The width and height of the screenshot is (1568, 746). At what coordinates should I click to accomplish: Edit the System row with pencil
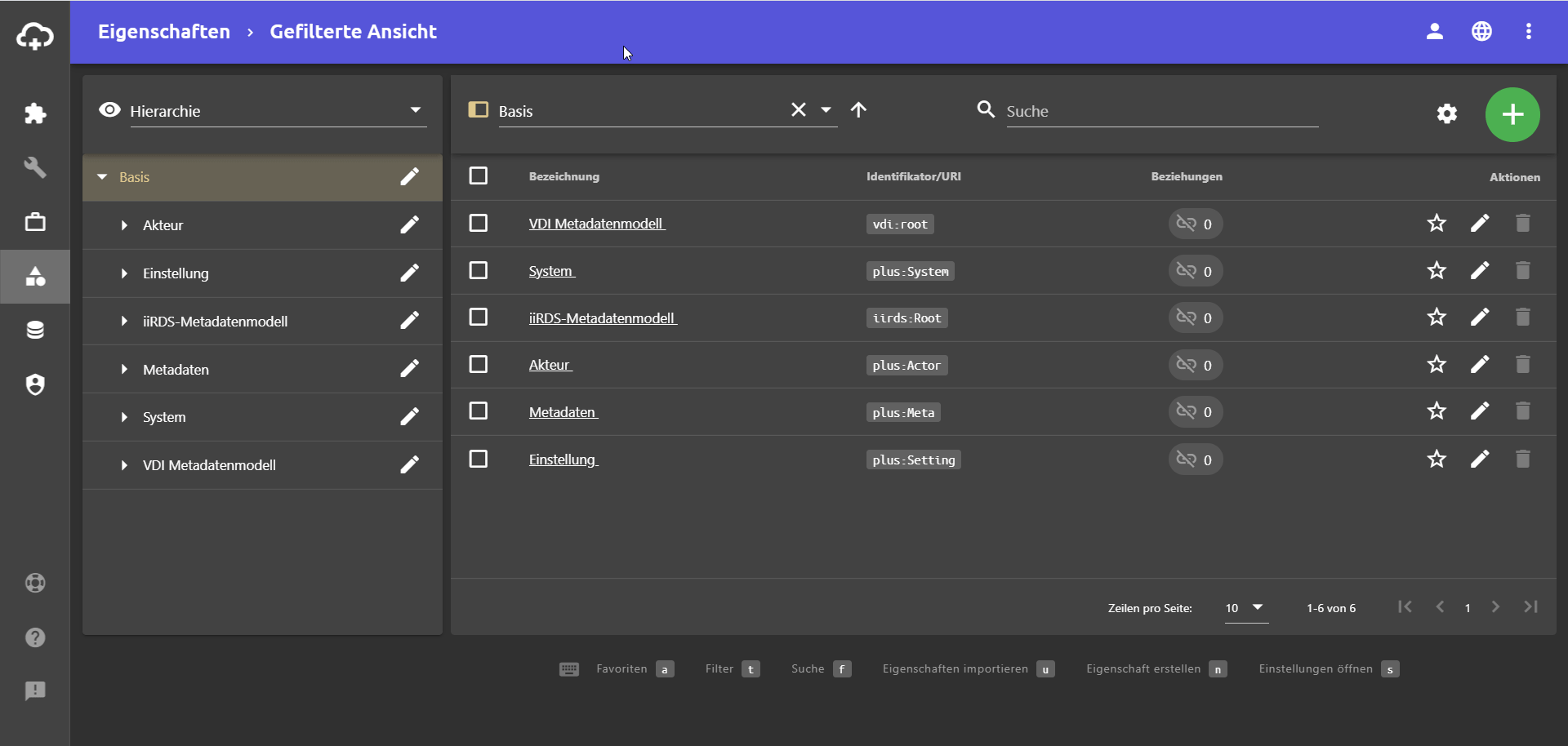point(1480,270)
